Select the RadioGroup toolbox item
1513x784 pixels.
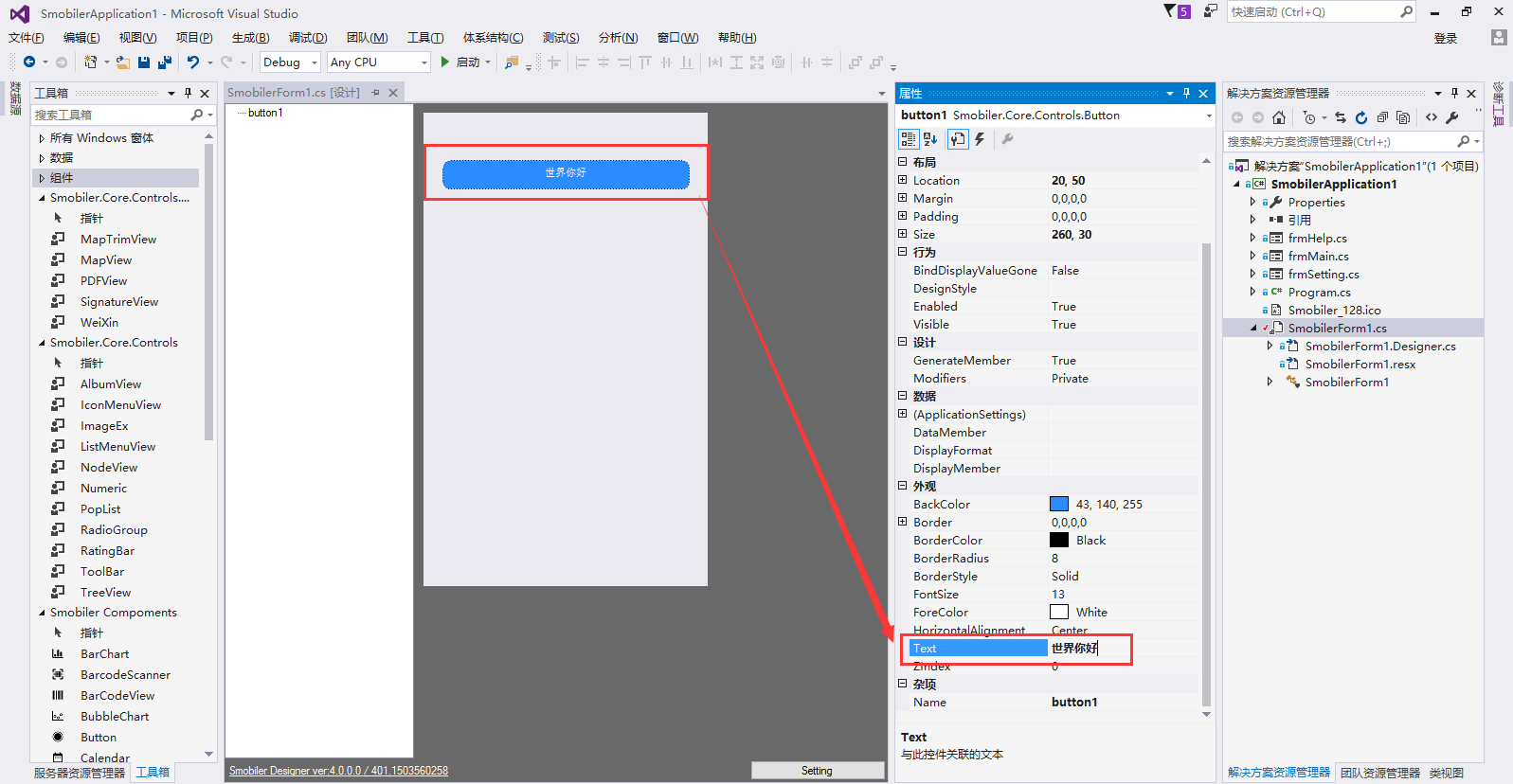(x=114, y=530)
